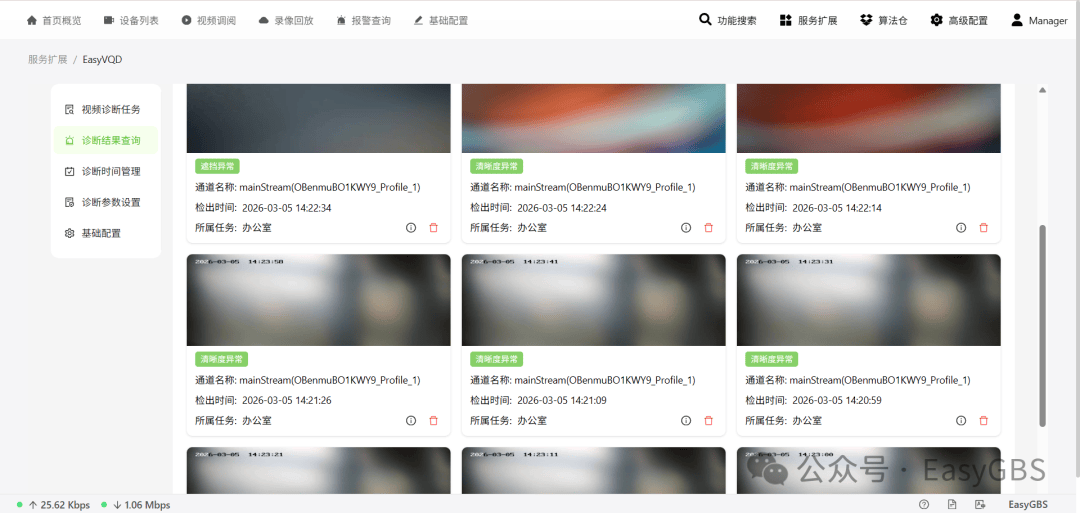Viewport: 1080px width, 513px height.
Task: Click EasyVQD in the breadcrumb
Action: pos(102,59)
